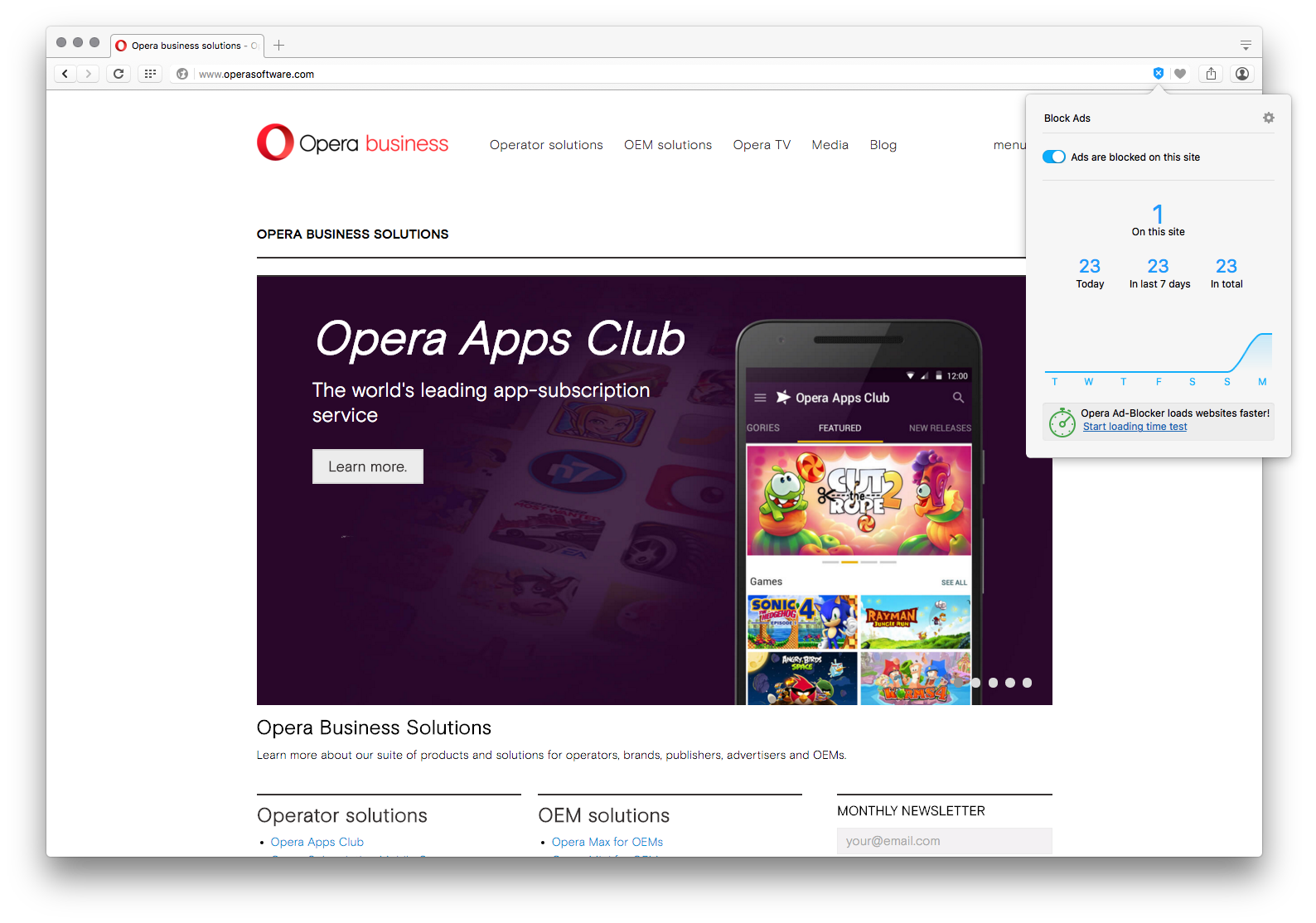Open the share icon in the toolbar

click(1211, 74)
